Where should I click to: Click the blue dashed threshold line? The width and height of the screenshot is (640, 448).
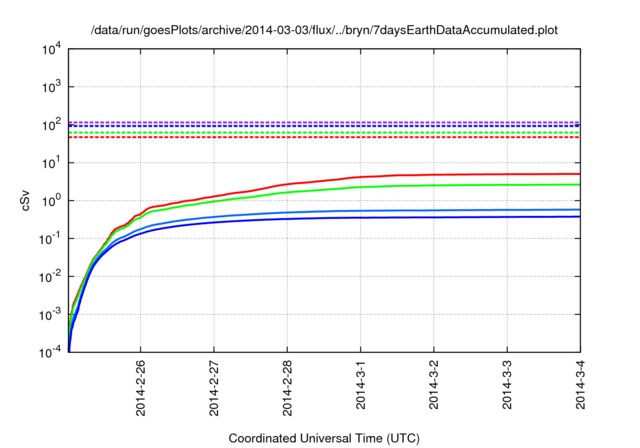coord(324,126)
